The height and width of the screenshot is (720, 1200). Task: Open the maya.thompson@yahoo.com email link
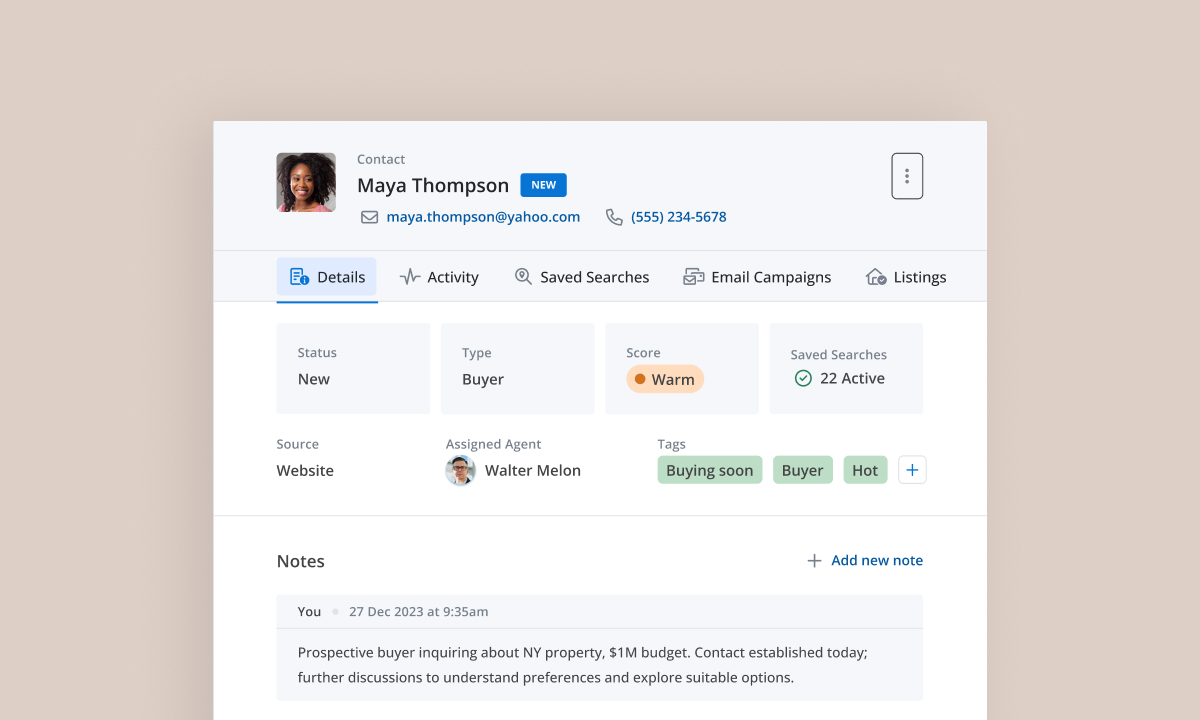(483, 217)
